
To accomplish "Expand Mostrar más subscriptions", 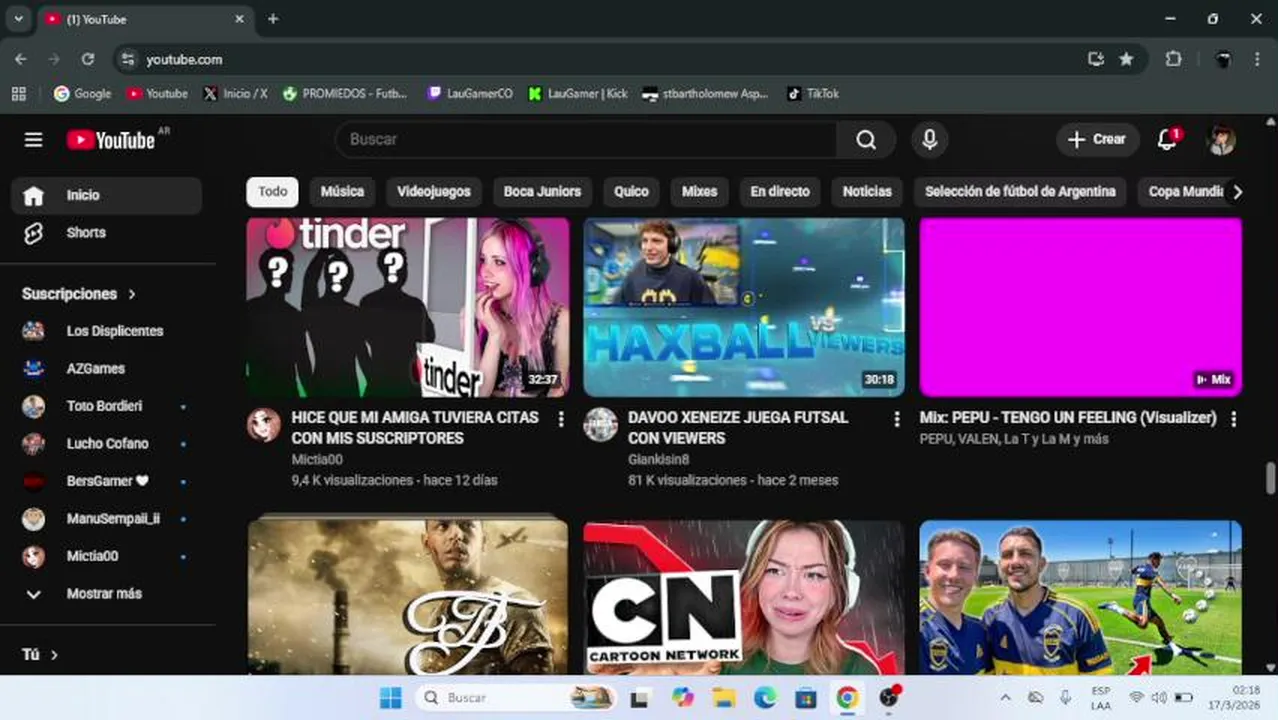I will click(x=106, y=593).
